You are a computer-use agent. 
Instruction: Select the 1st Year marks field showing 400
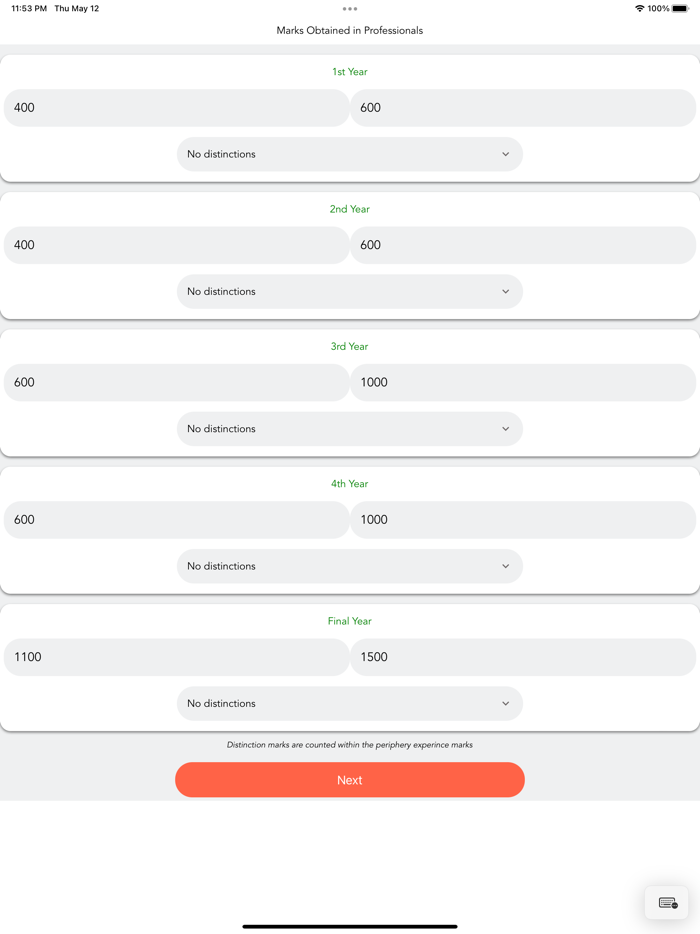pyautogui.click(x=176, y=107)
